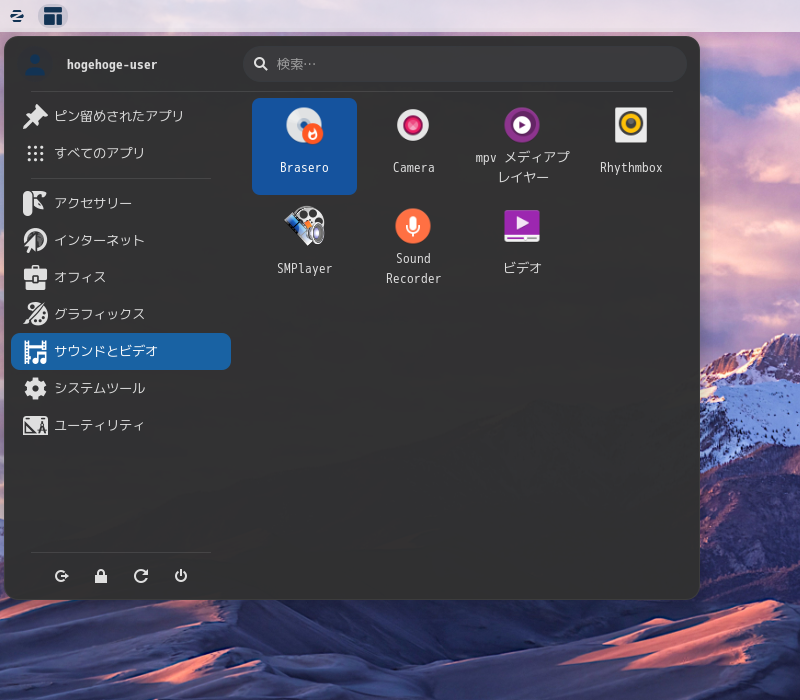
Task: Launch mpv メディアプレイヤー
Action: [522, 146]
